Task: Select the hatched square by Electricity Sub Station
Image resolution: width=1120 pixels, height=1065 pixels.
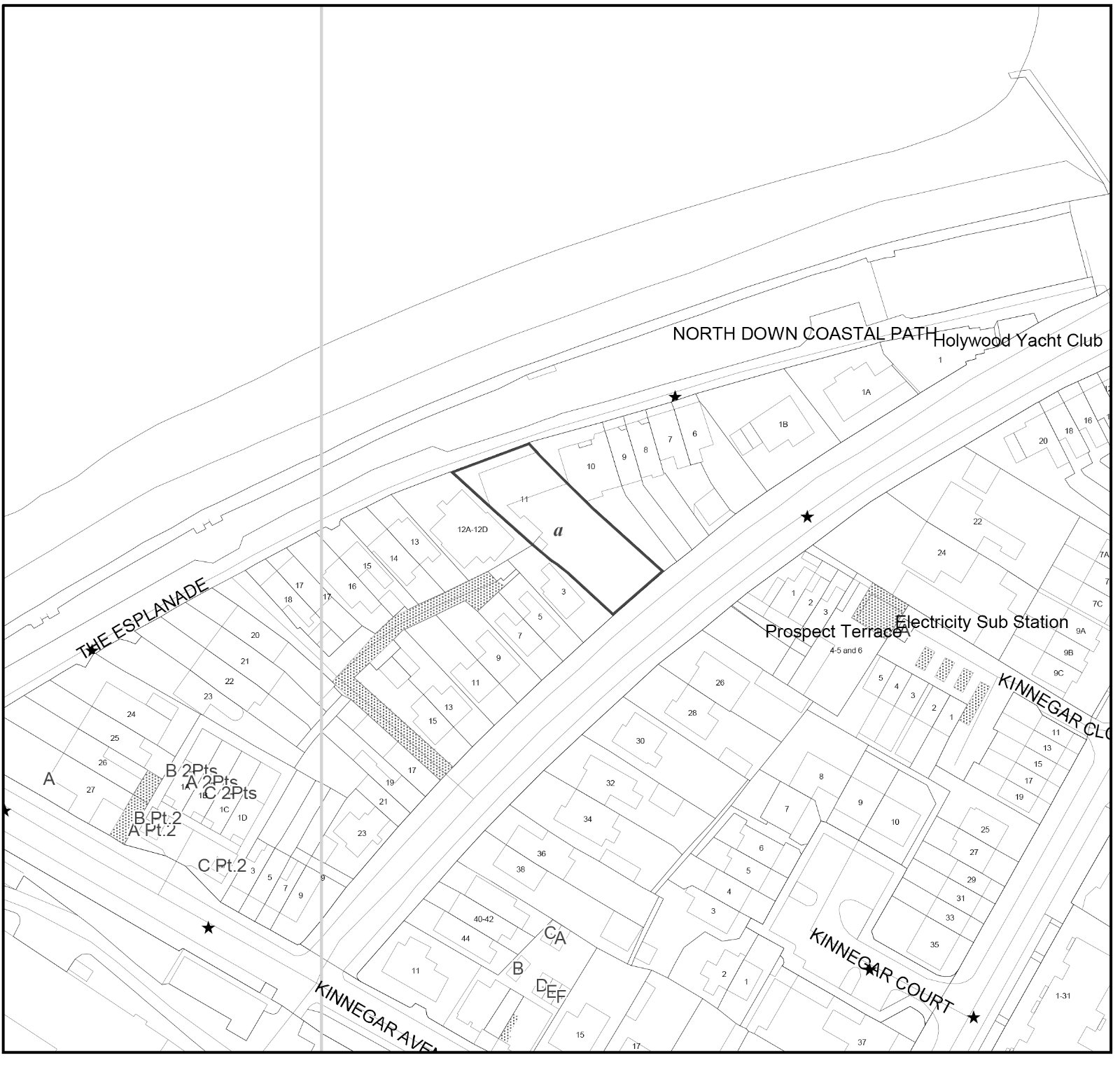Action: 882,603
